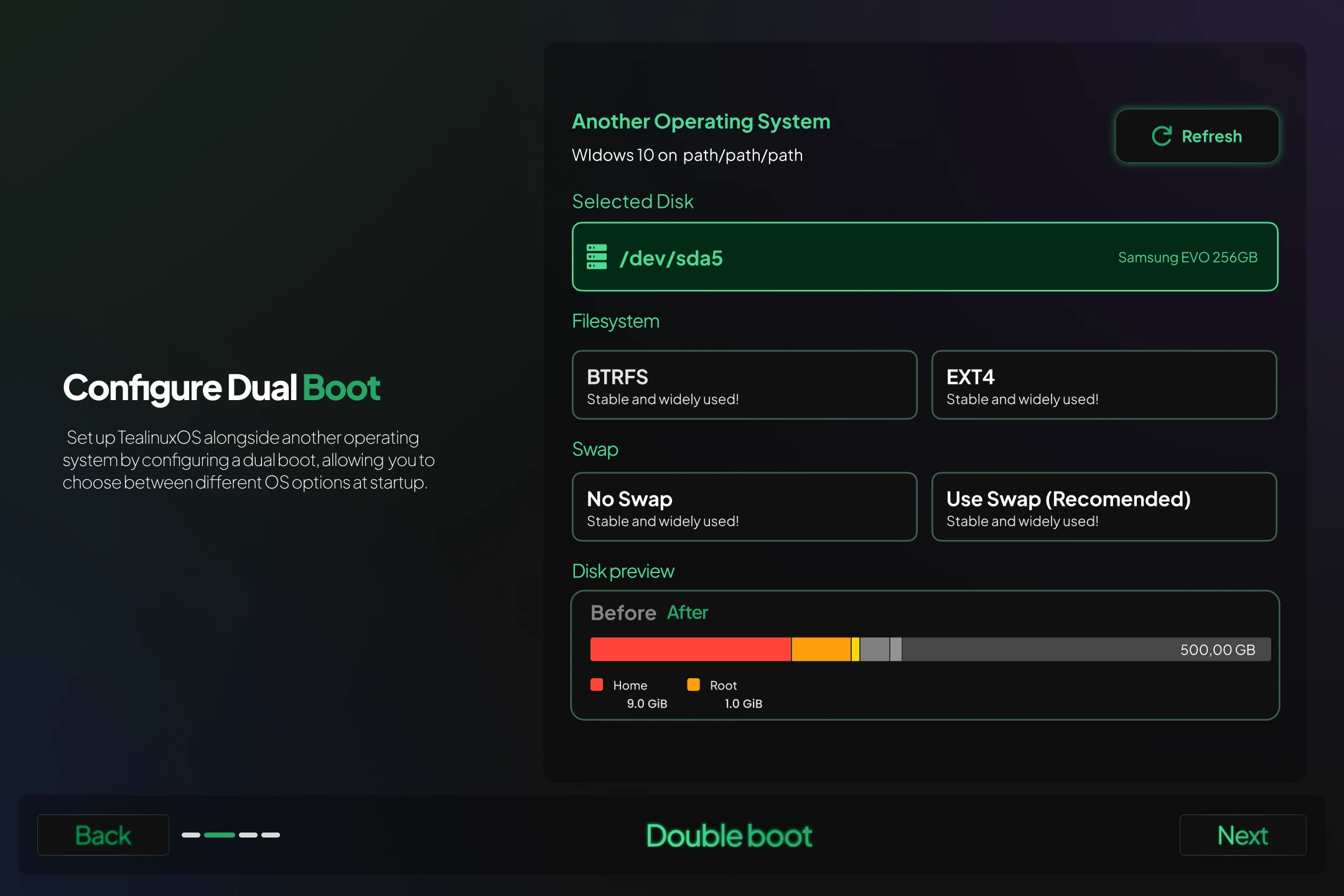Image resolution: width=1344 pixels, height=896 pixels.
Task: Choose the No Swap option
Action: [x=744, y=506]
